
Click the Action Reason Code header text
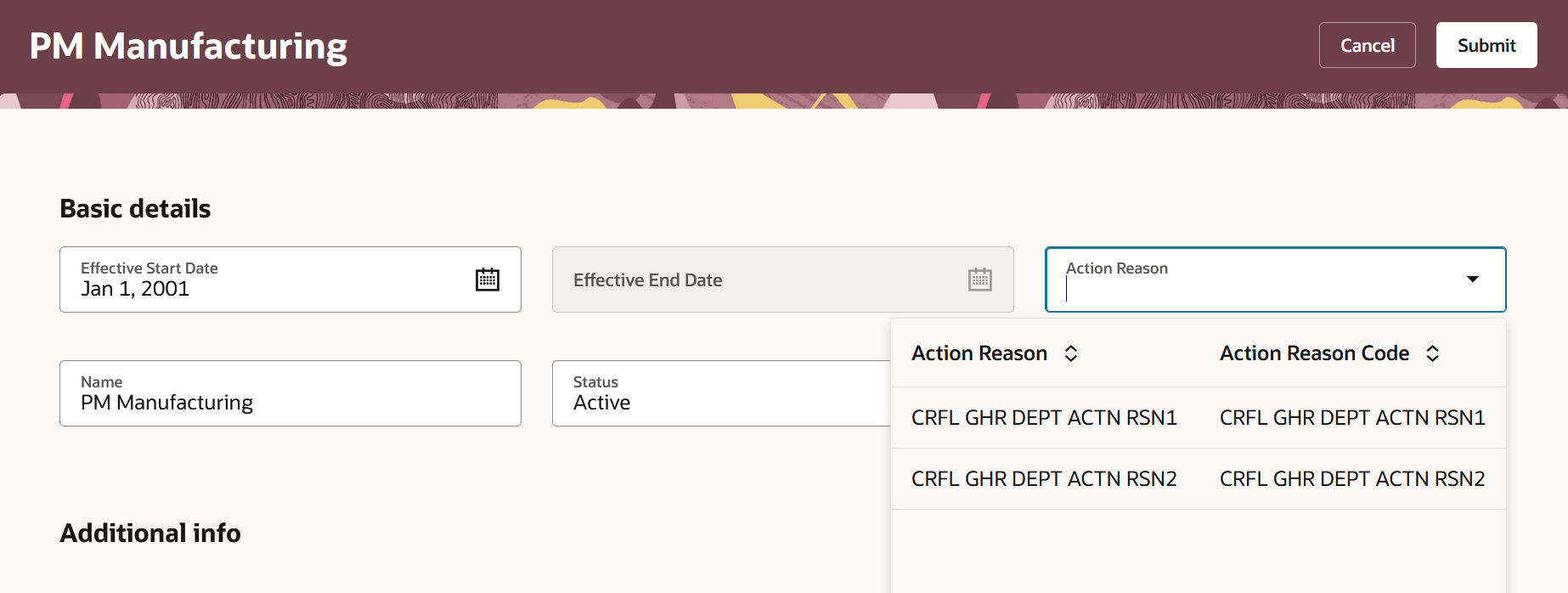[x=1314, y=353]
